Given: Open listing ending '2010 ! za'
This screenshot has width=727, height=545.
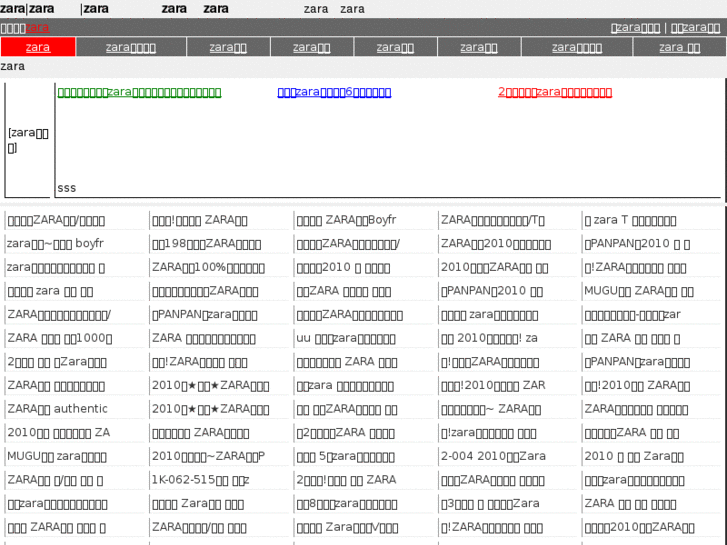Looking at the screenshot, I should pos(489,338).
